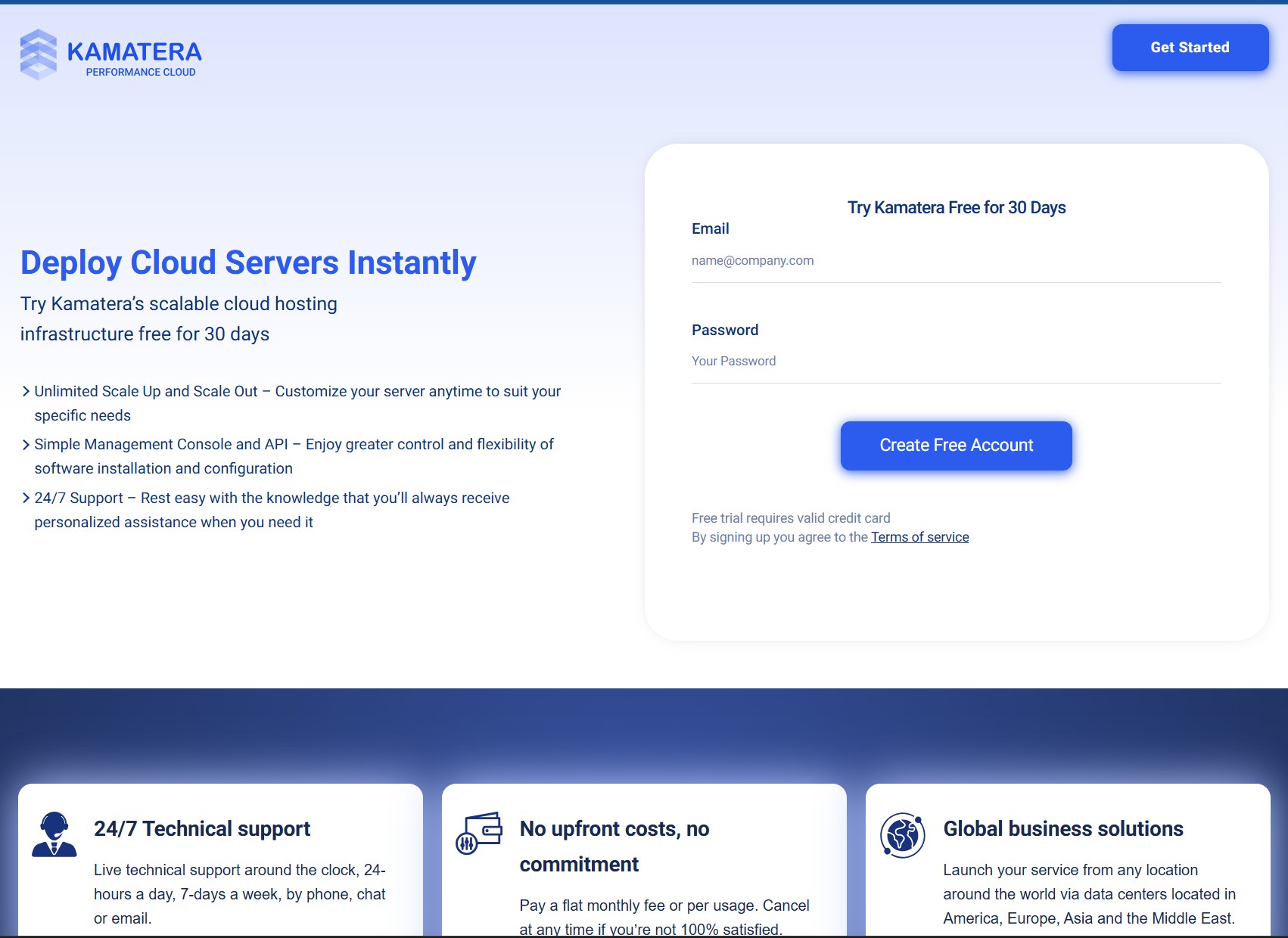The width and height of the screenshot is (1288, 938).
Task: Click the Get Started button
Action: coord(1190,48)
